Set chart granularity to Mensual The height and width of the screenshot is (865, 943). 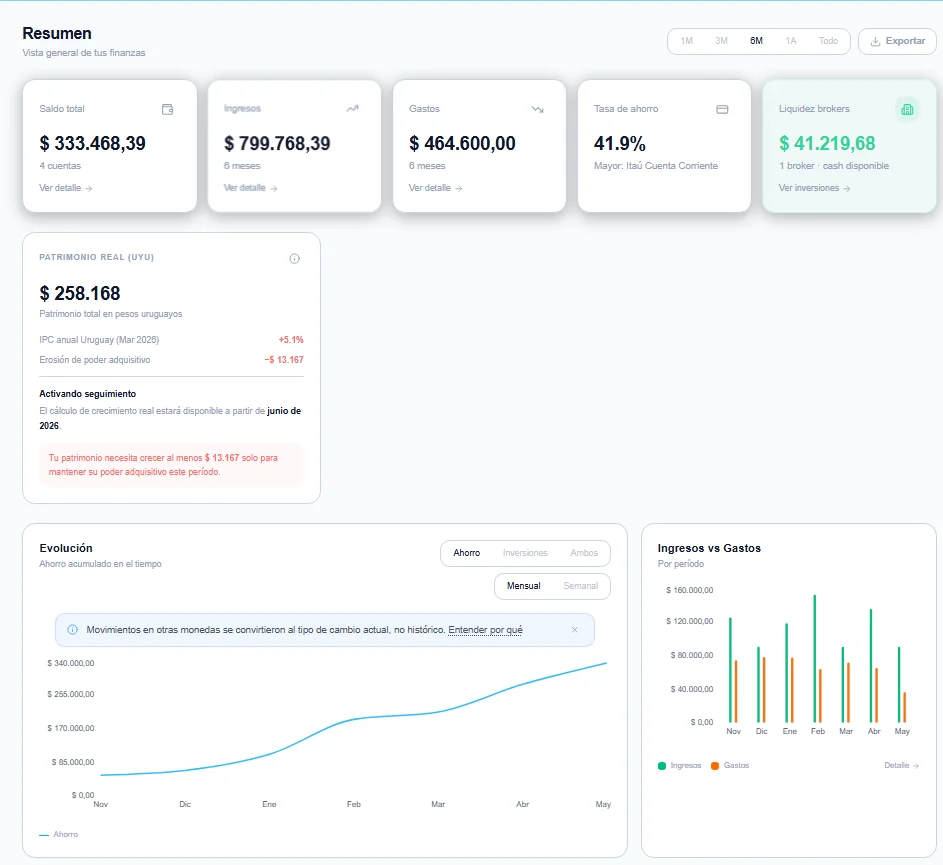tap(524, 586)
